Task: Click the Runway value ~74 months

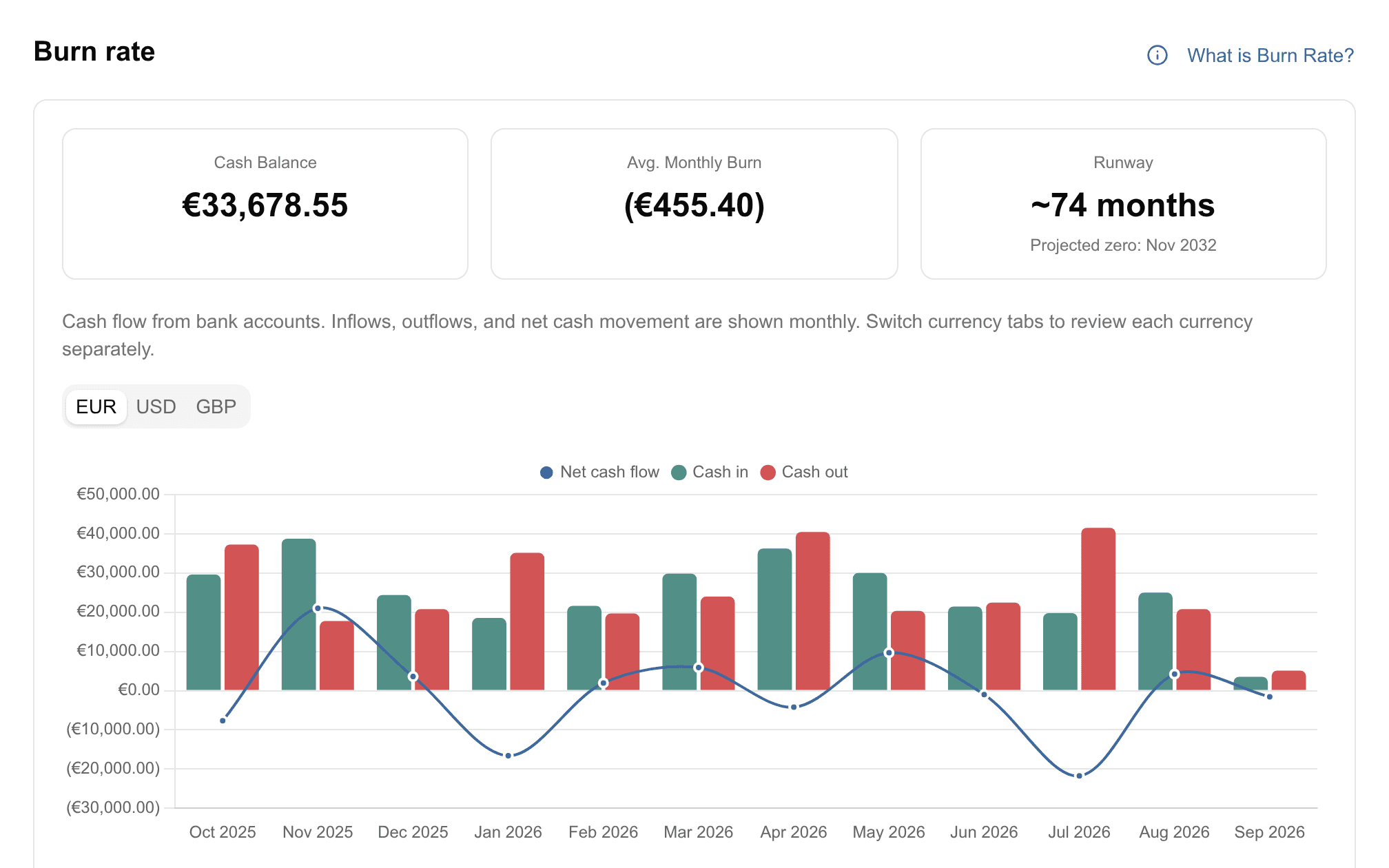Action: (x=1123, y=205)
